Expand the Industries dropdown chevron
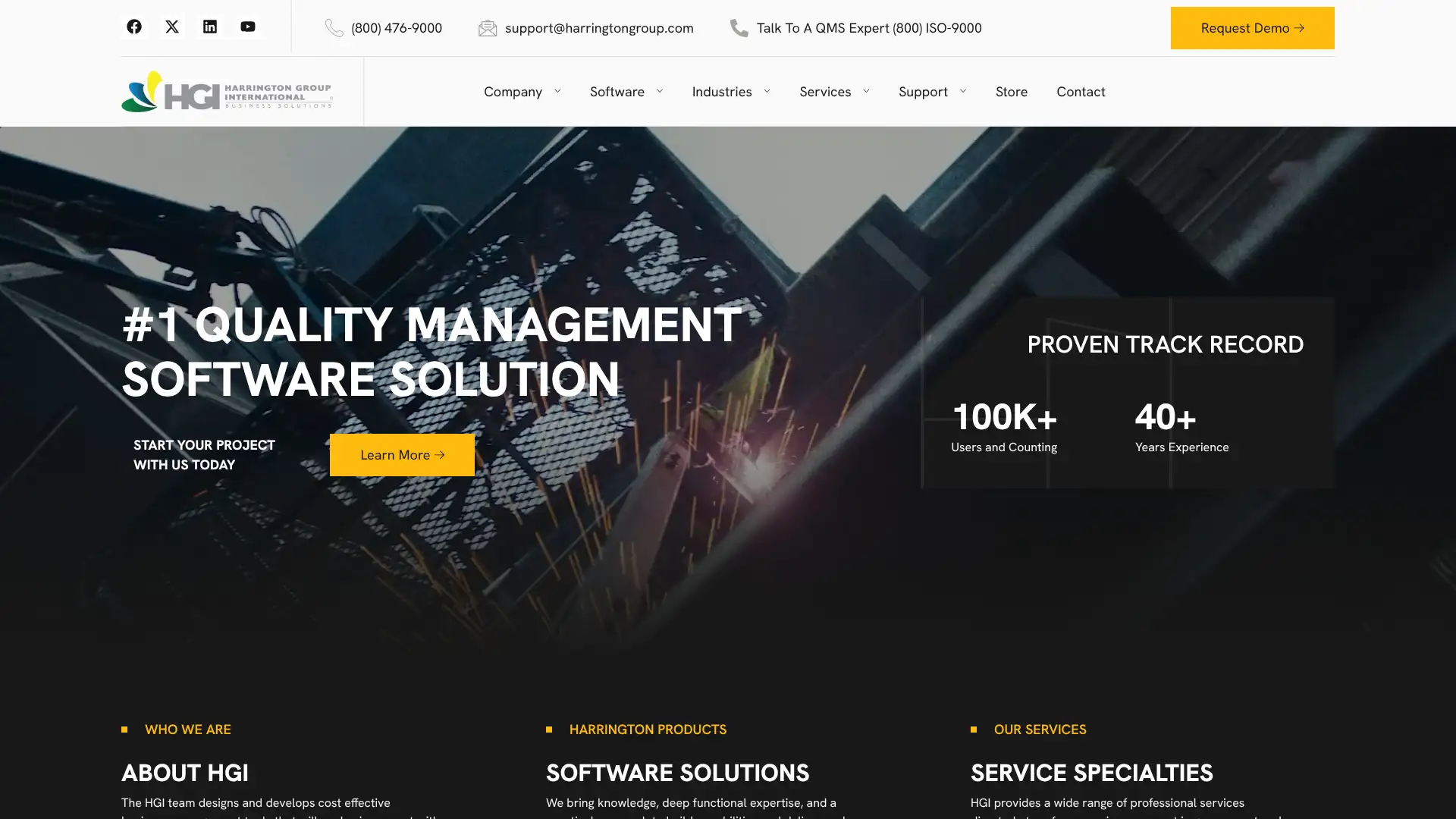 coord(767,91)
